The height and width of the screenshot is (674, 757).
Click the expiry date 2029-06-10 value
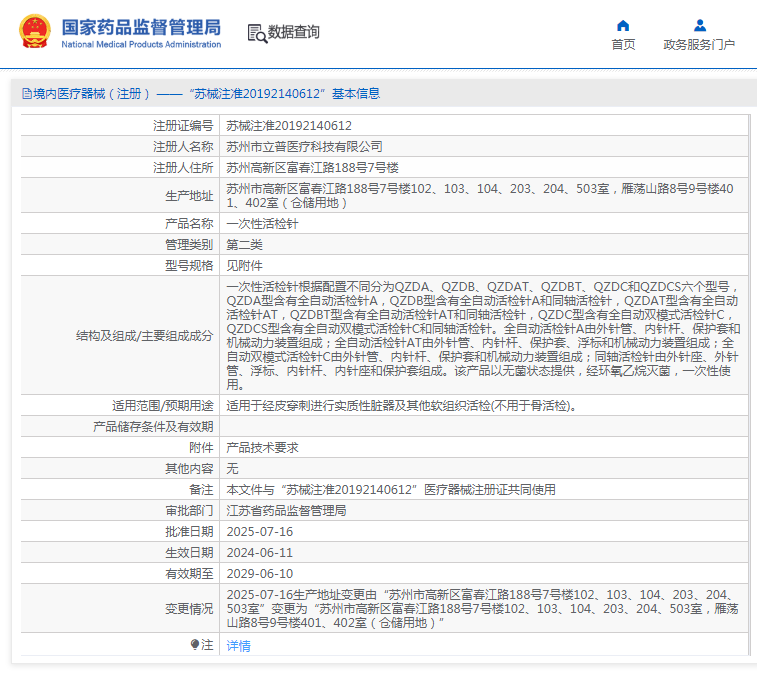click(x=259, y=573)
